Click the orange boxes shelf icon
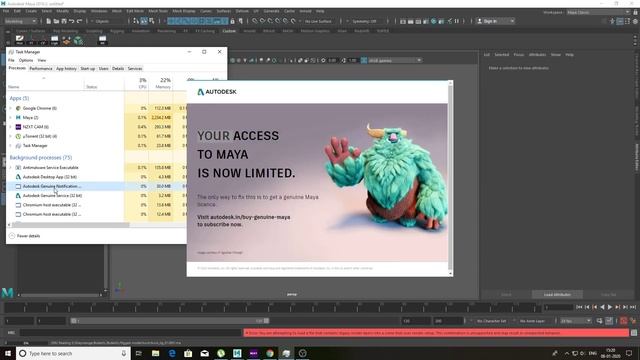Viewport: 640px width, 360px height. pyautogui.click(x=67, y=40)
